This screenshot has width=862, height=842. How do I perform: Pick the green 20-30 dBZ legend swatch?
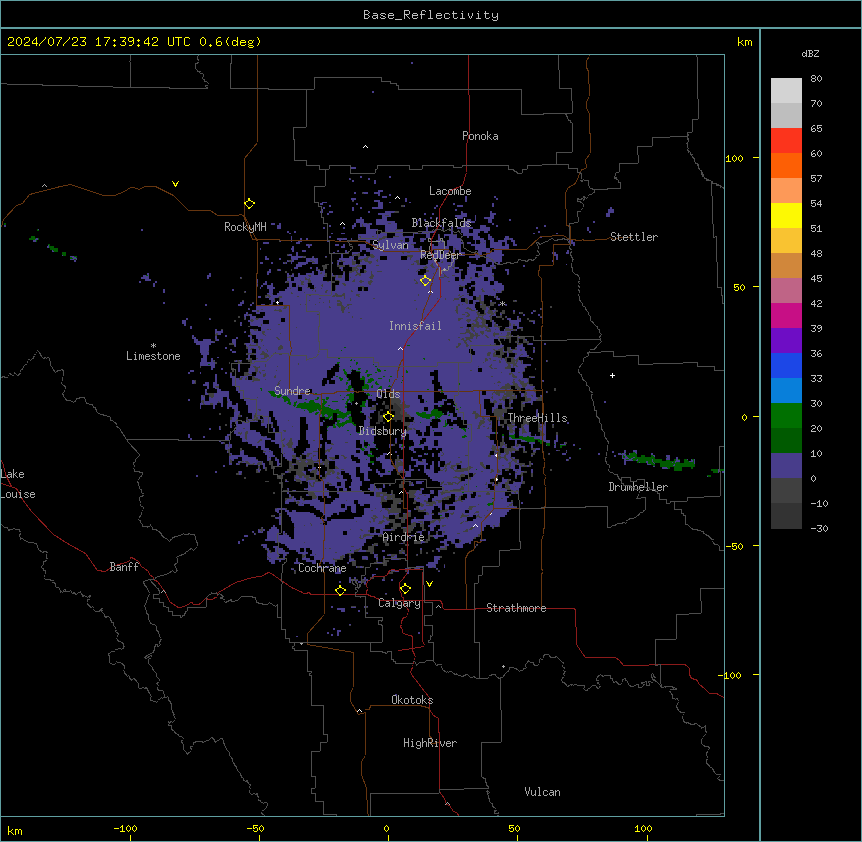pos(786,416)
